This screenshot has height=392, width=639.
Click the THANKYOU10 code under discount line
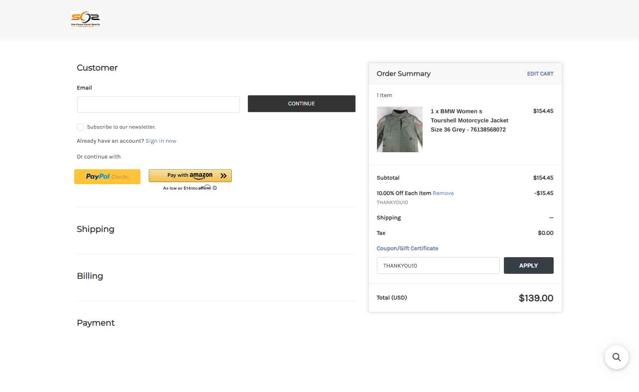(392, 203)
